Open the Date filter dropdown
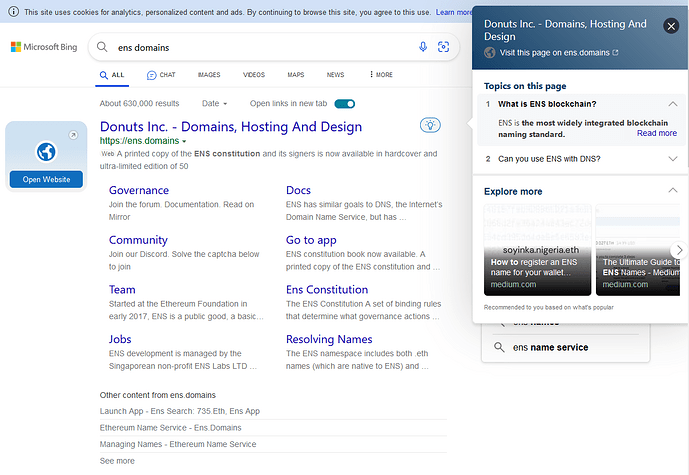Viewport: 689px width, 475px height. click(214, 104)
